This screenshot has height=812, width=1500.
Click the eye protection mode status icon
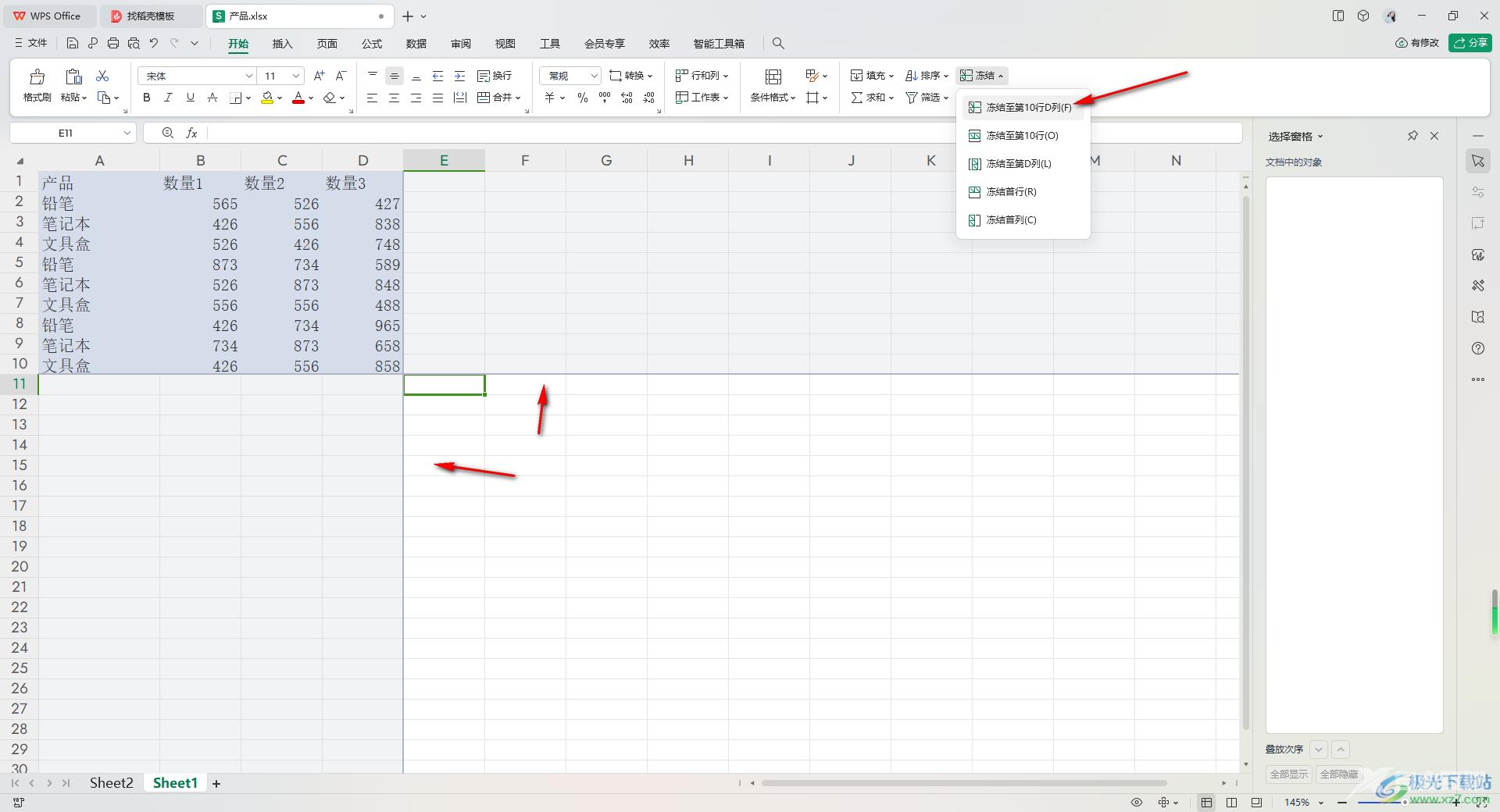click(1137, 803)
